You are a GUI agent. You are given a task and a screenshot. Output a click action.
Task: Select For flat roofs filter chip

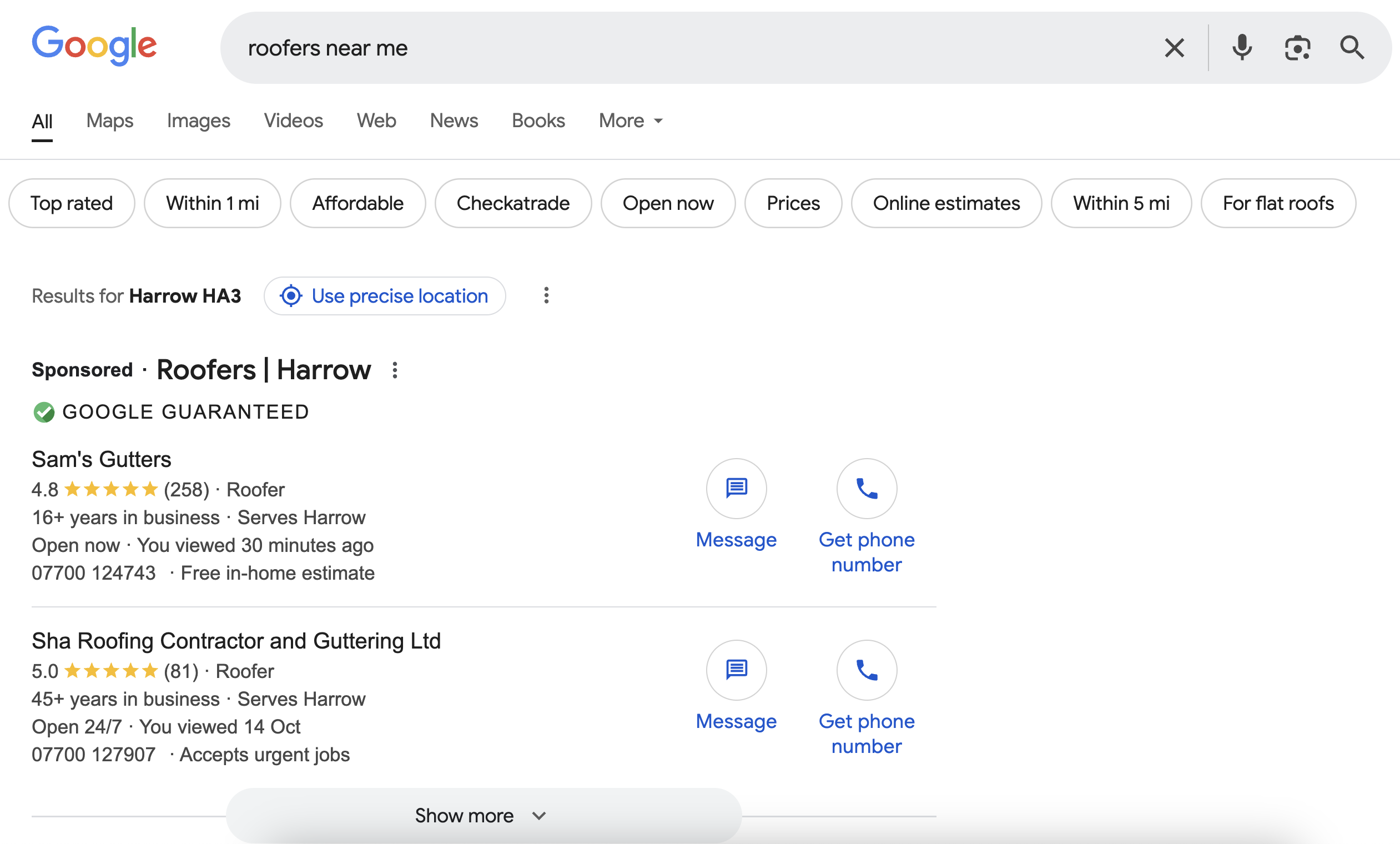1278,203
